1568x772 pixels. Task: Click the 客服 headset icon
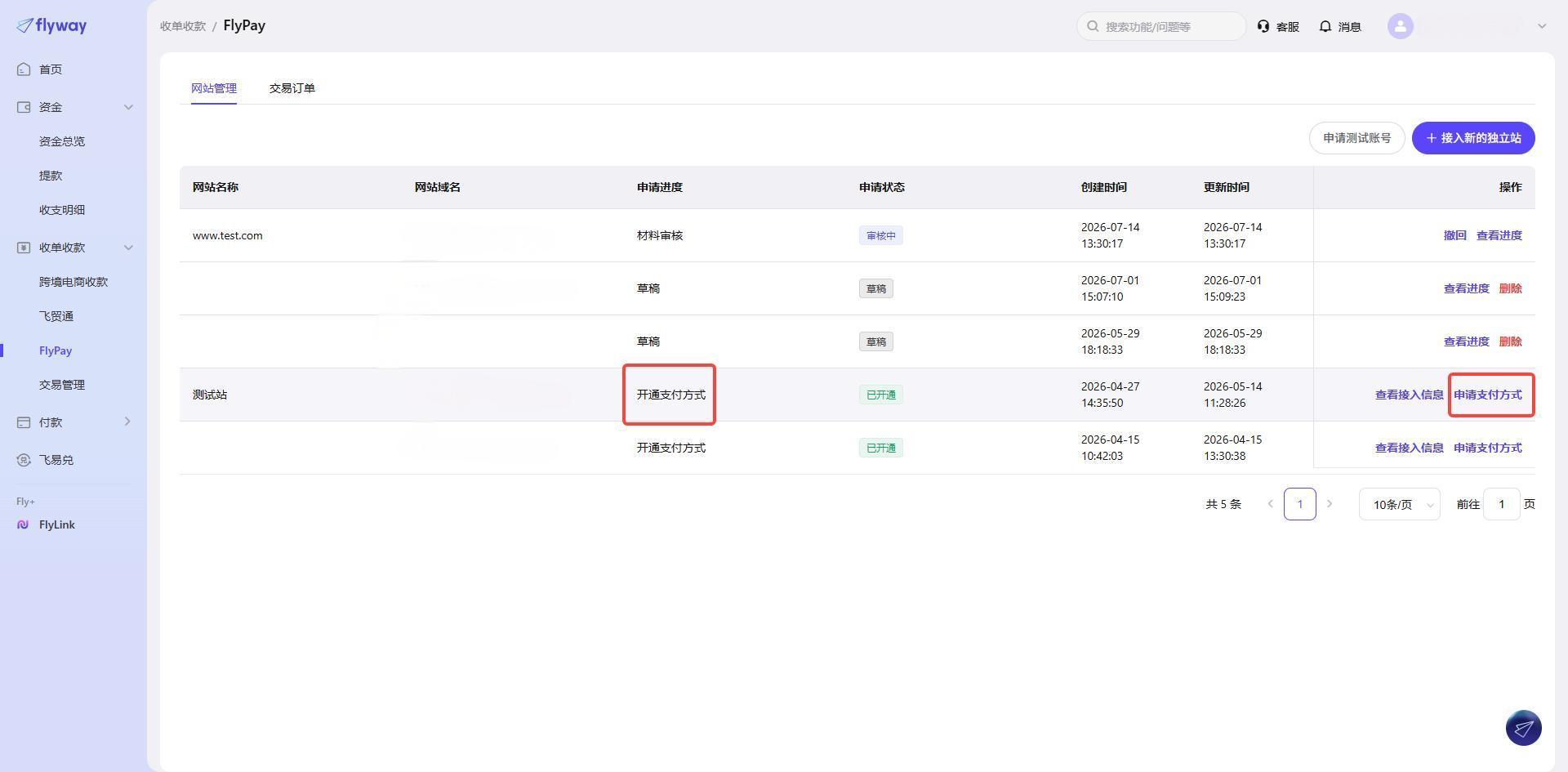click(1263, 26)
